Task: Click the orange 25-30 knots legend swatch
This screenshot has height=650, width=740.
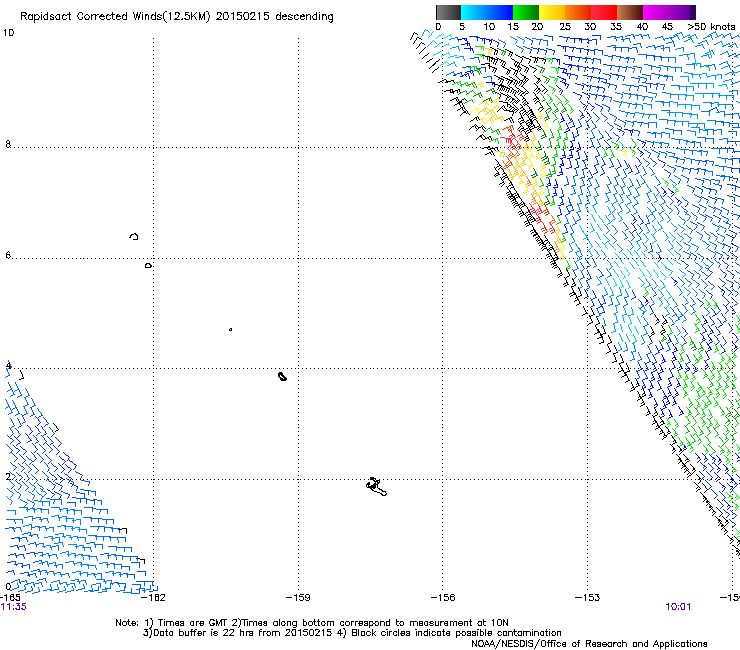Action: (x=578, y=12)
